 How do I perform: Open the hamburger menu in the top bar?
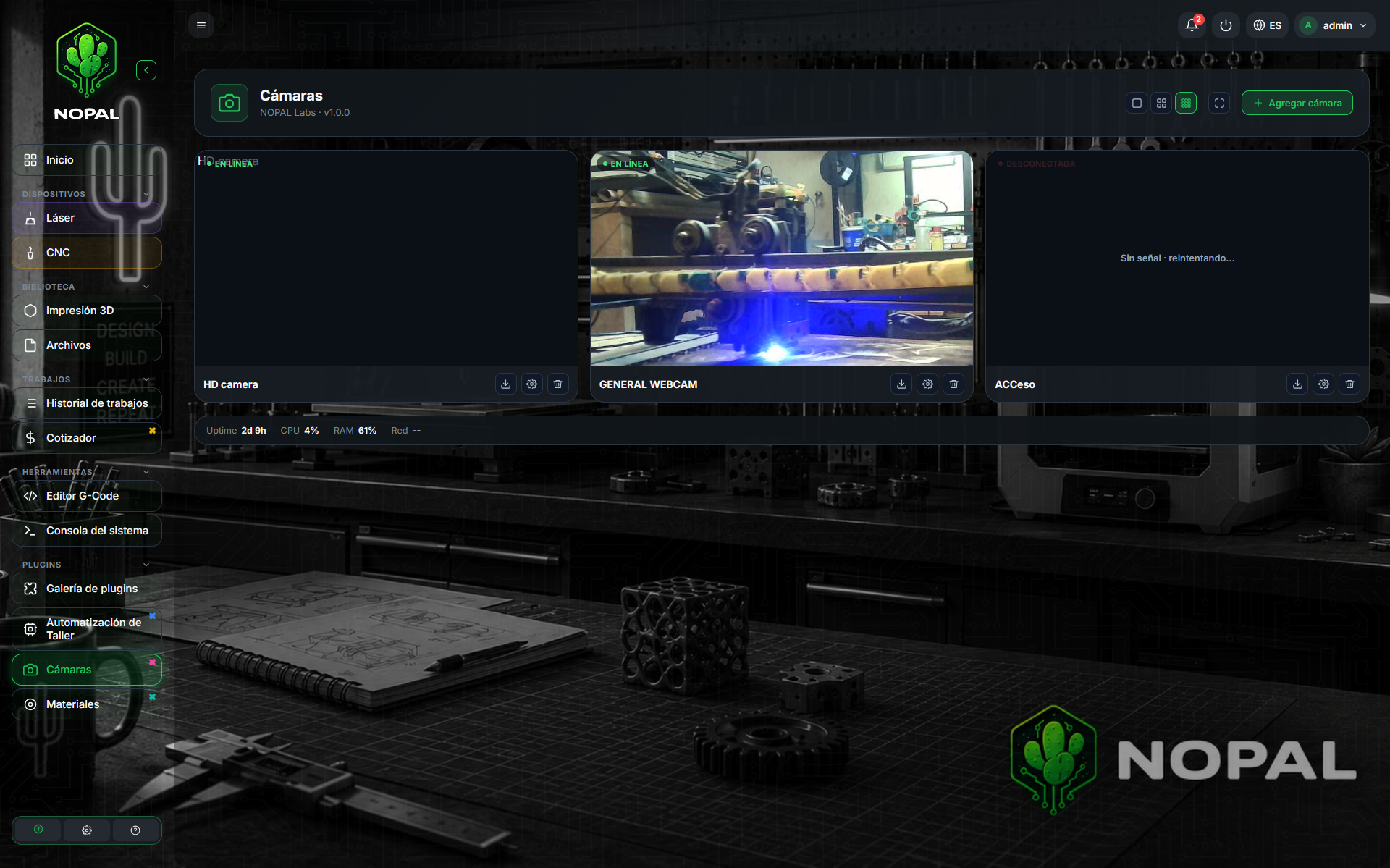[201, 25]
